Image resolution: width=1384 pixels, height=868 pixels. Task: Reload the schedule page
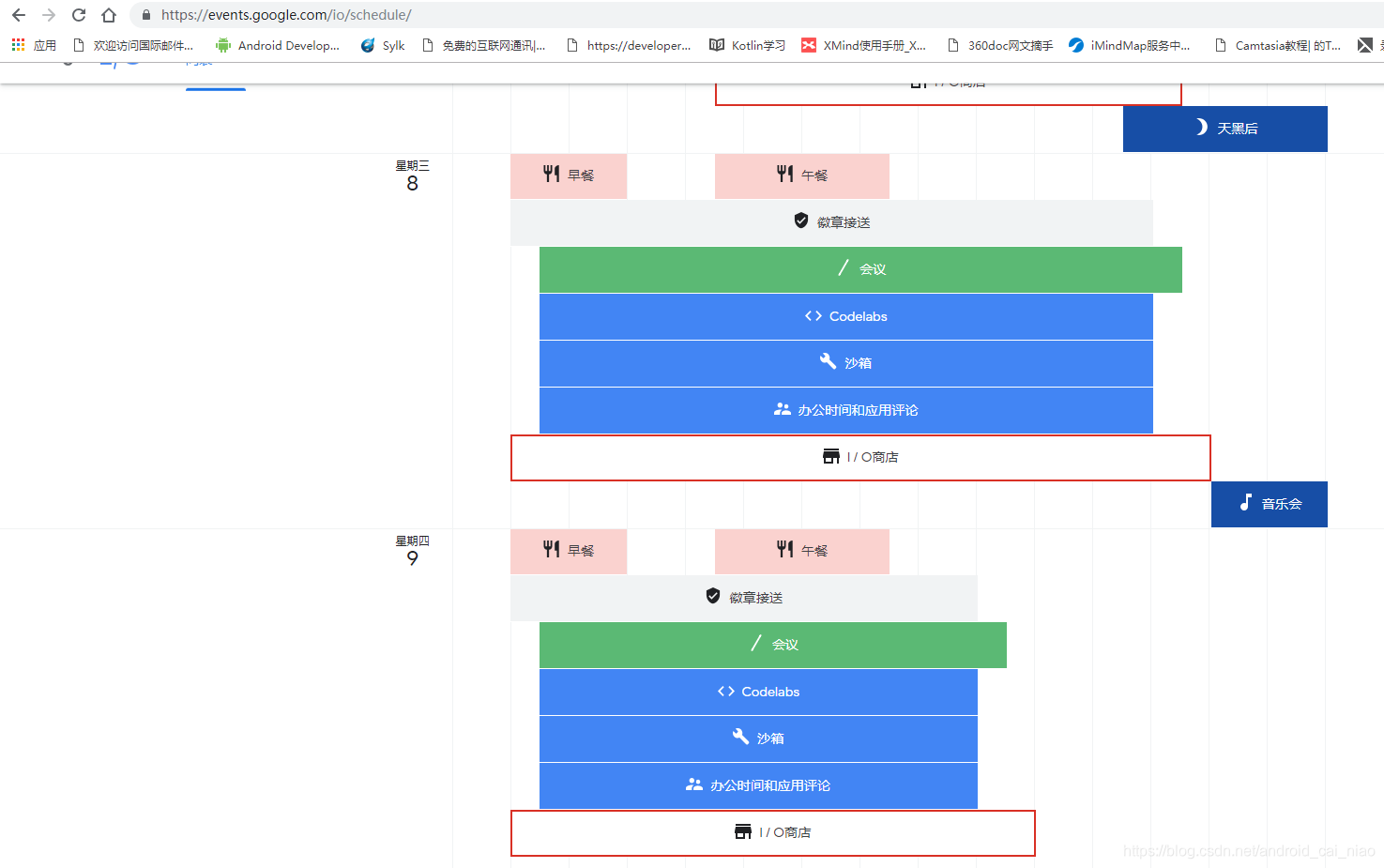[79, 15]
